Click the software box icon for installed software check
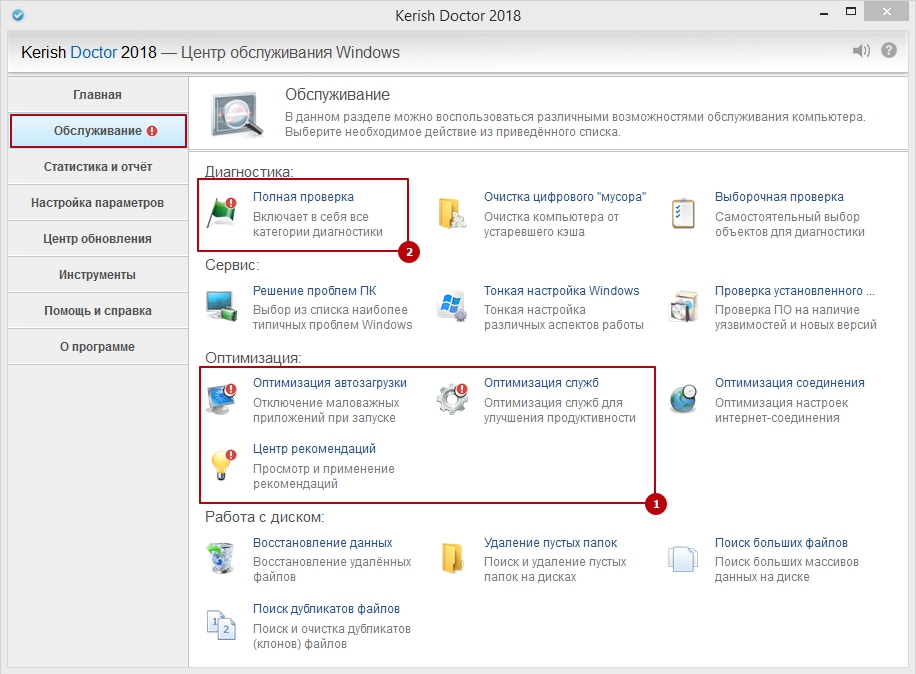The width and height of the screenshot is (916, 674). (x=683, y=306)
